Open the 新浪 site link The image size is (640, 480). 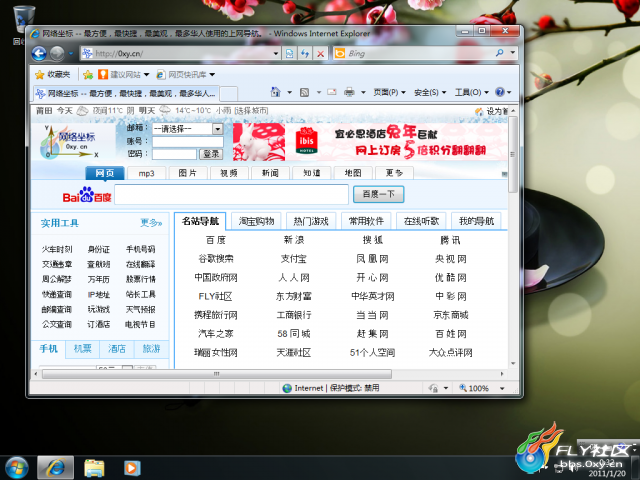pyautogui.click(x=294, y=240)
